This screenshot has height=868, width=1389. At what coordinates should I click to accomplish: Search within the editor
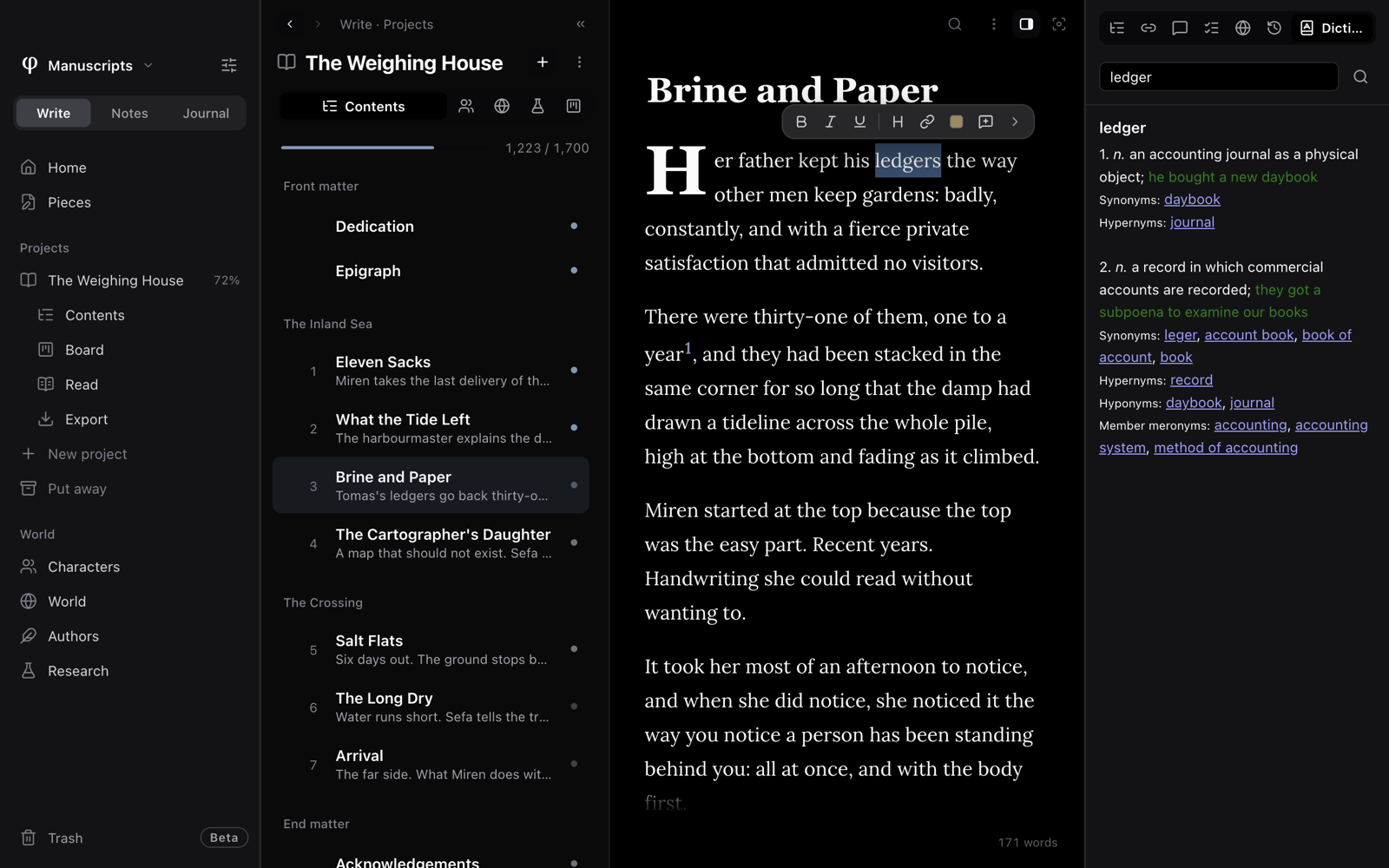coord(955,24)
